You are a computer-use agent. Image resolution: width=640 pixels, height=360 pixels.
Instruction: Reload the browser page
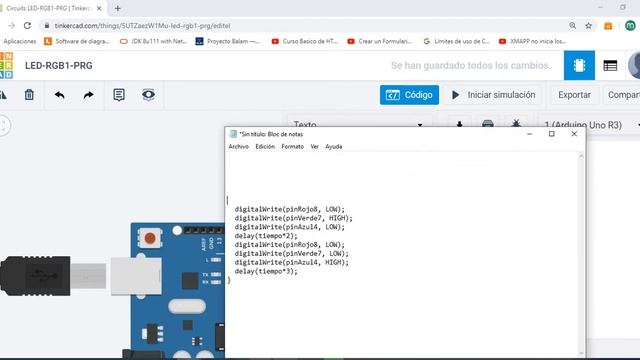(x=27, y=26)
